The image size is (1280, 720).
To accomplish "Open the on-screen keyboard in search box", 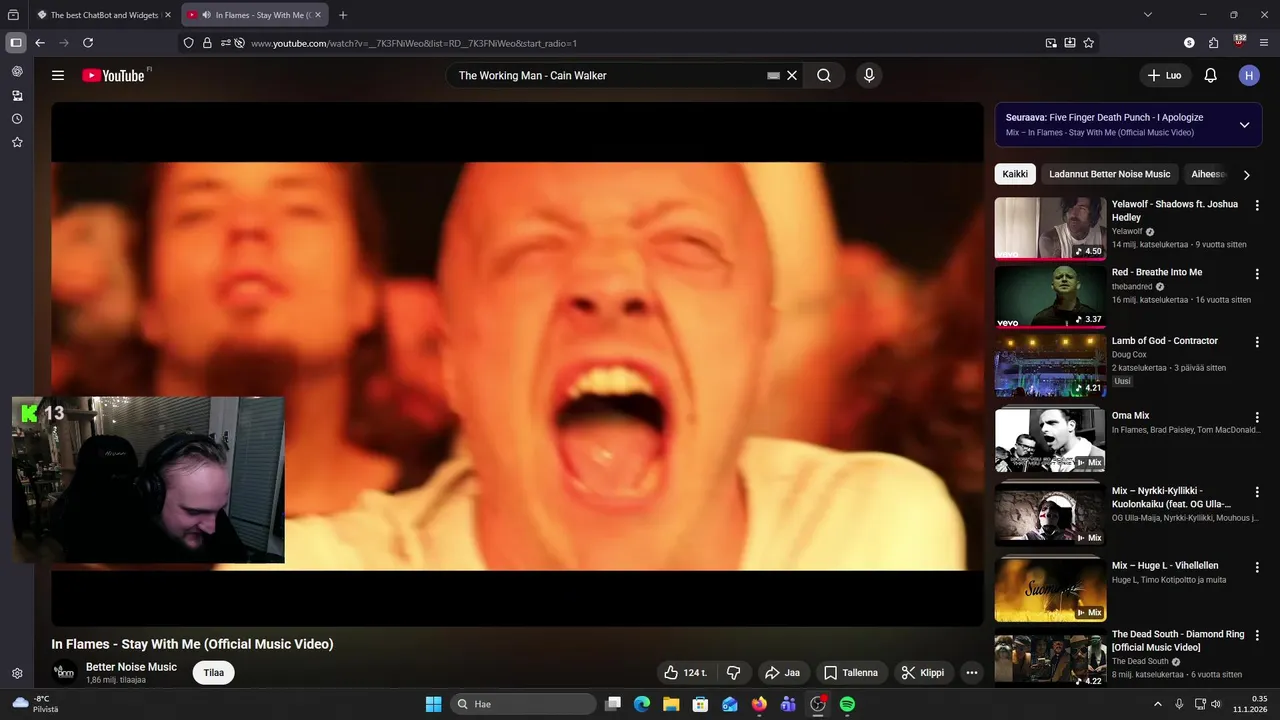I will click(773, 75).
